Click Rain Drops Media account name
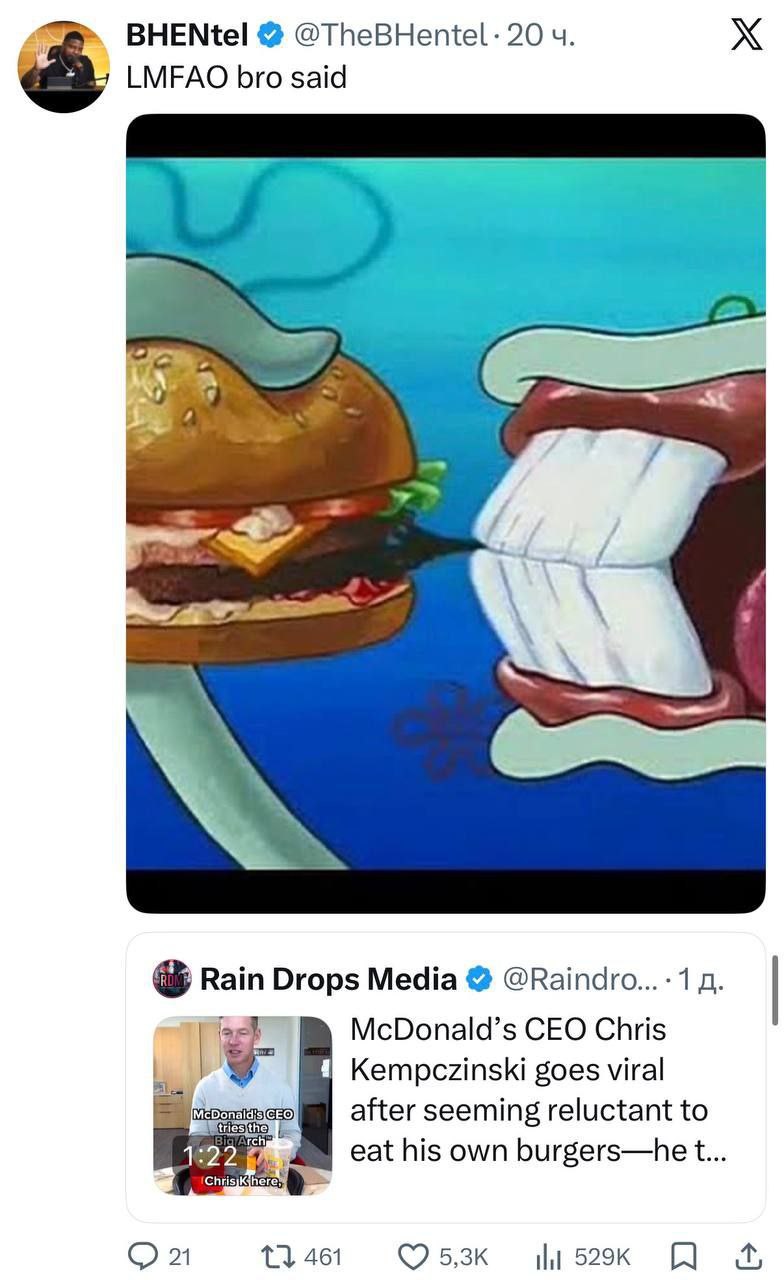 [328, 979]
